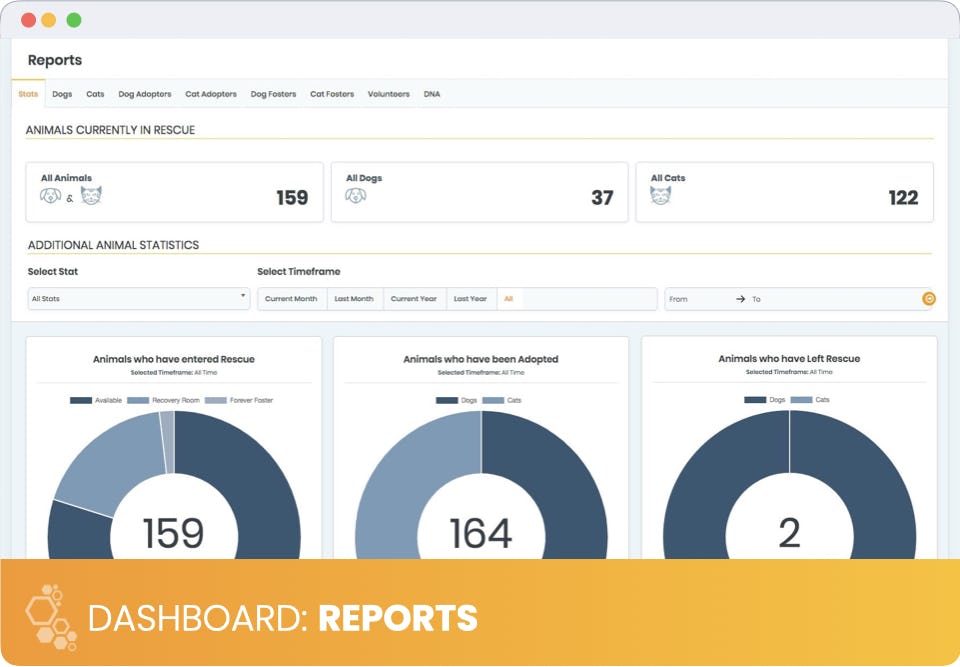Toggle the Available legend in entered Rescue chart
Viewport: 960px width, 667px height.
pos(96,400)
